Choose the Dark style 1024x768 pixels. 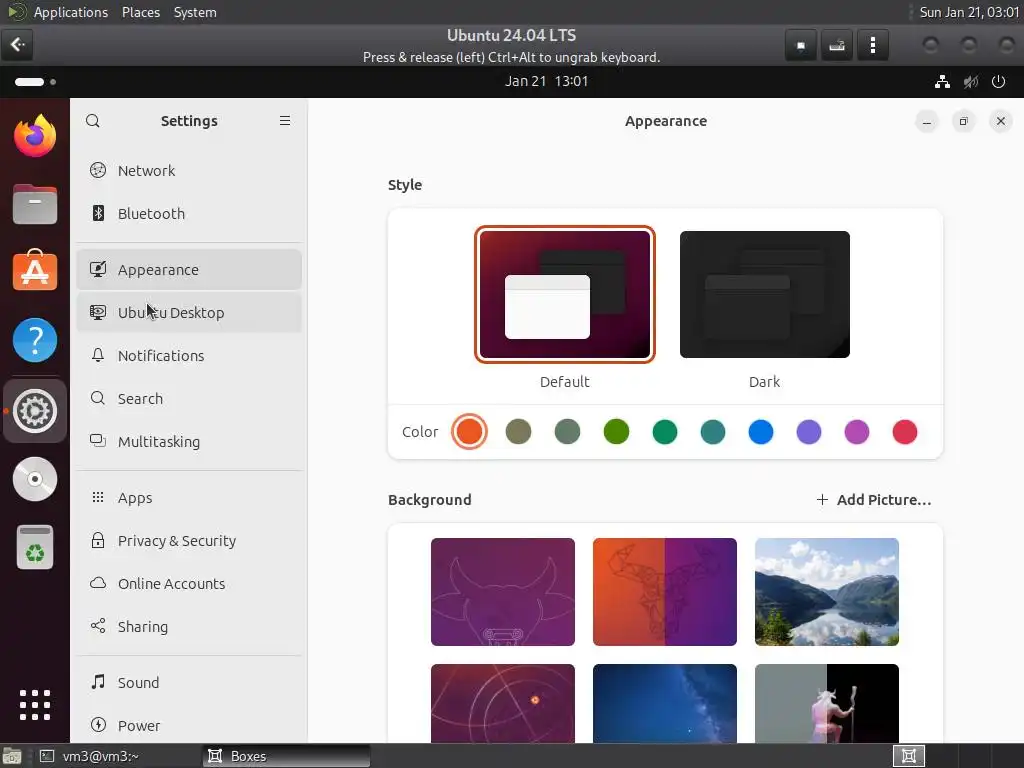(765, 295)
